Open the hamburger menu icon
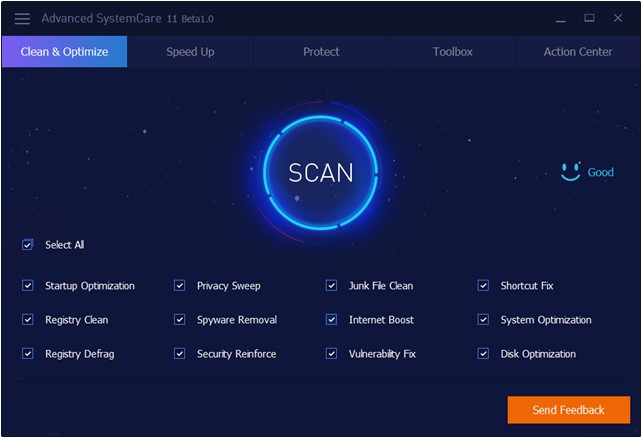 (x=22, y=18)
